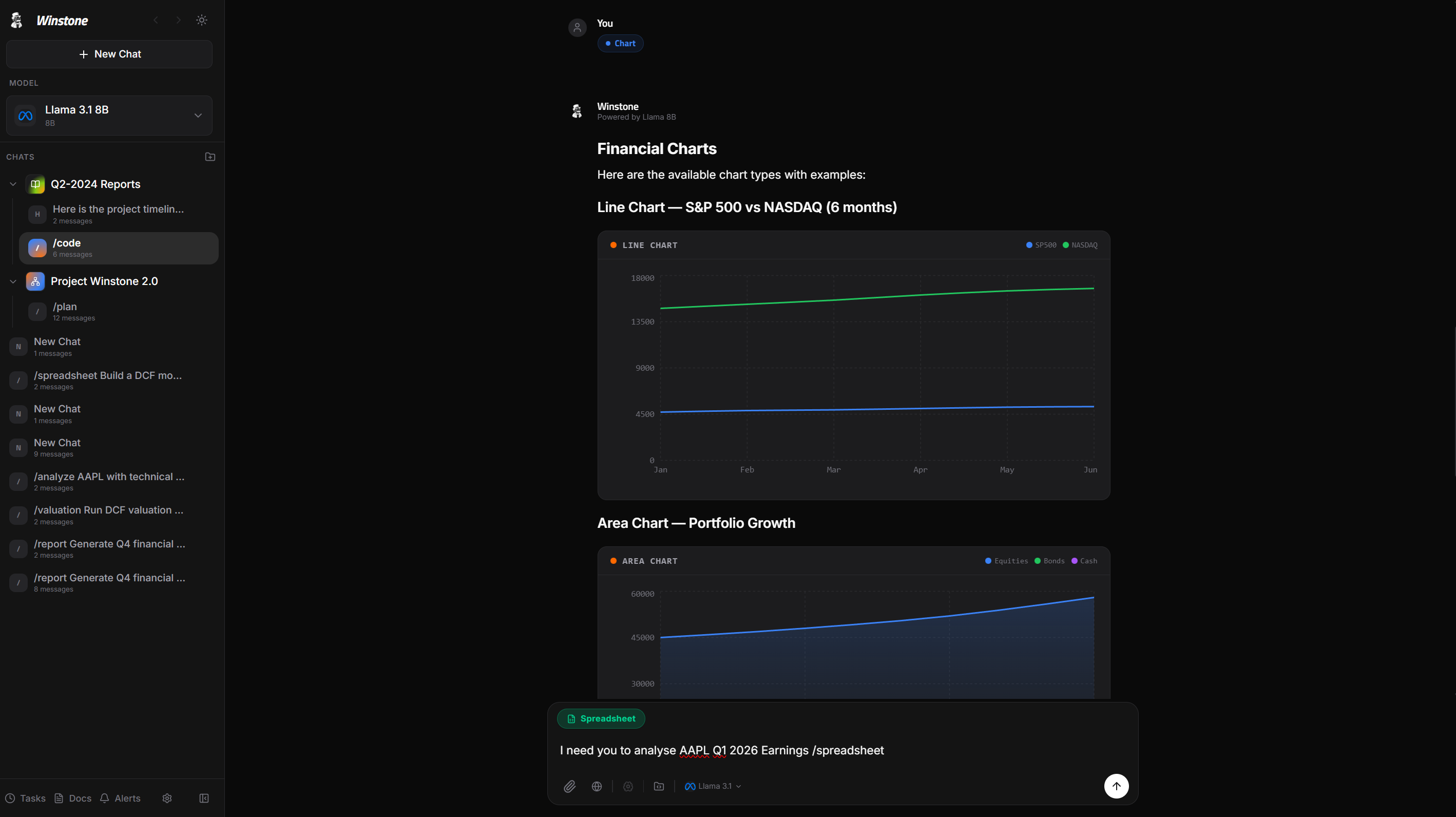Click the send message arrow button

click(1116, 786)
